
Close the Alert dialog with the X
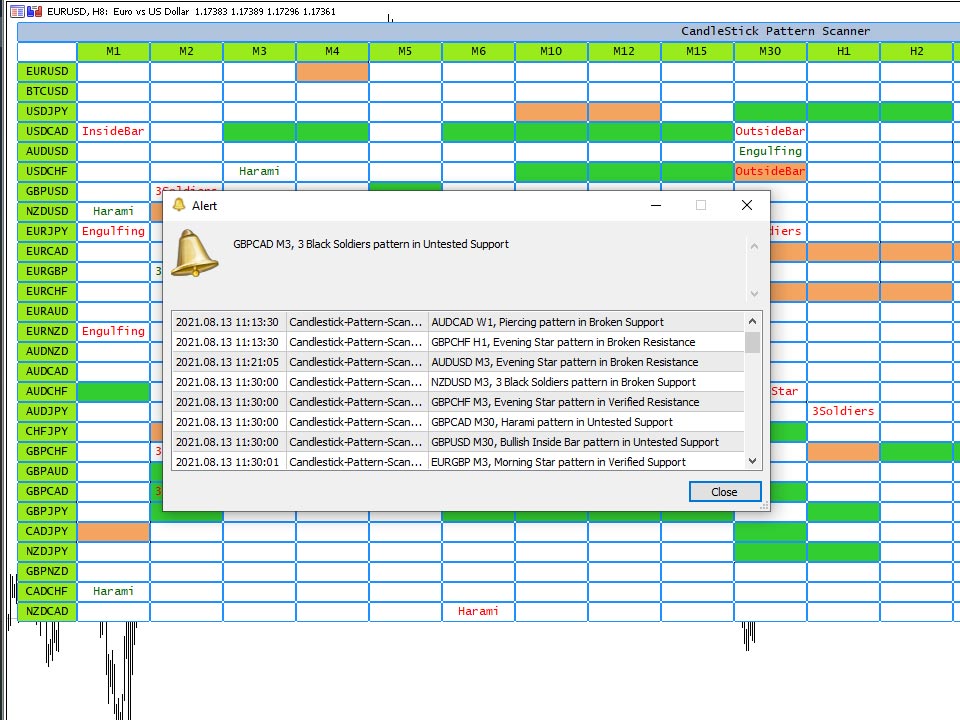pyautogui.click(x=746, y=205)
